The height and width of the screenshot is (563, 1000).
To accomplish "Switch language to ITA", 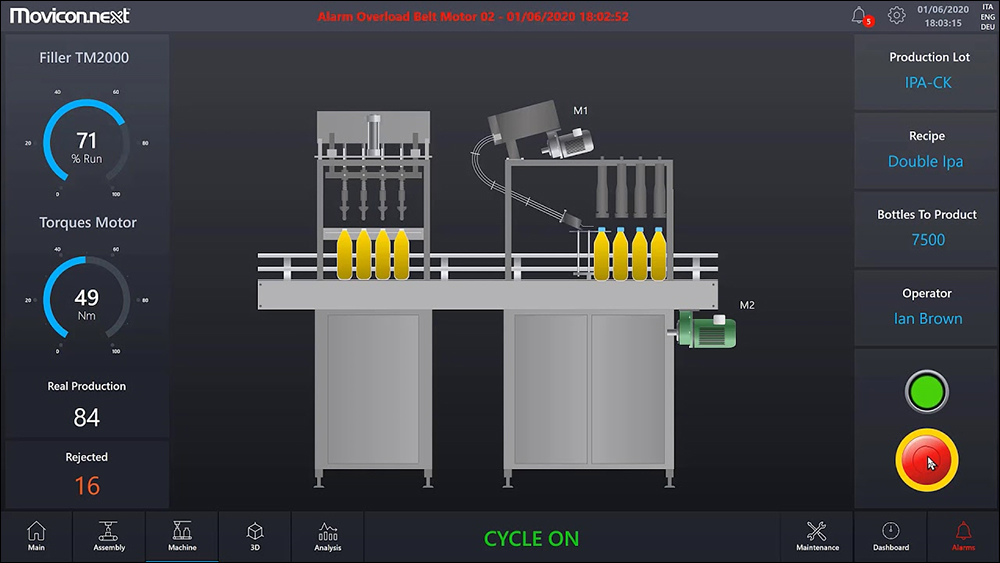I will (x=987, y=7).
